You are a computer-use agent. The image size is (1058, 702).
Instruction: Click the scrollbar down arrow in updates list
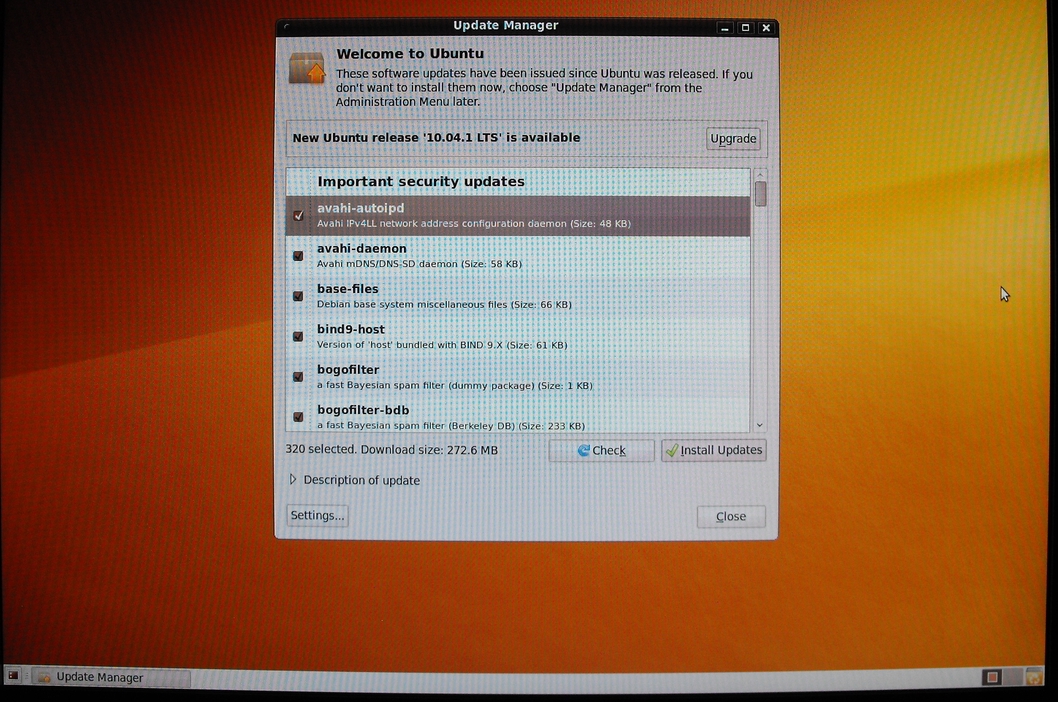pyautogui.click(x=760, y=425)
